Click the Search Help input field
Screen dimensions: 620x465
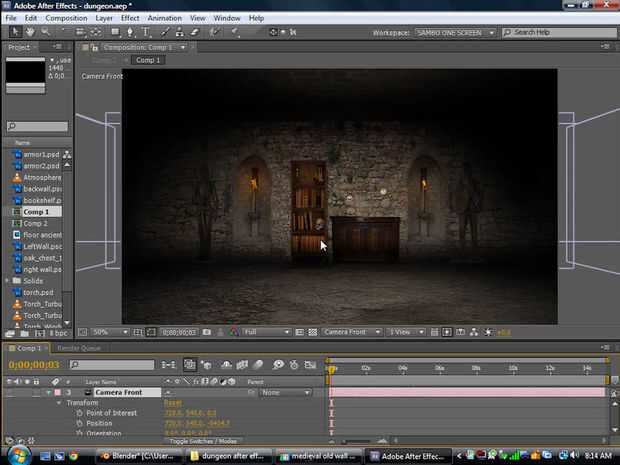click(559, 33)
